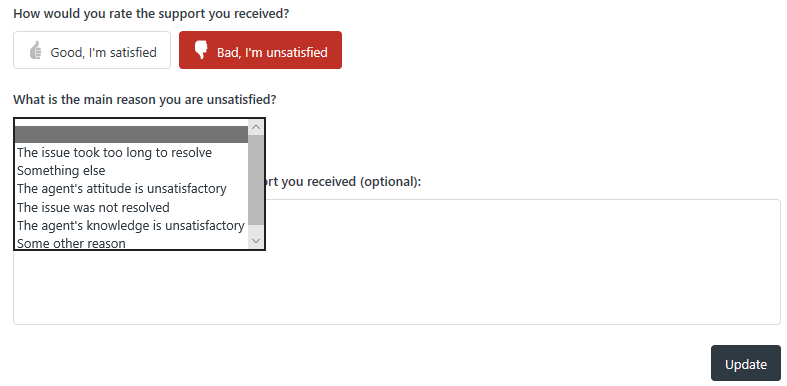Click the scrollbar track below the thumb
Viewport: 787px width, 386px height.
256,229
